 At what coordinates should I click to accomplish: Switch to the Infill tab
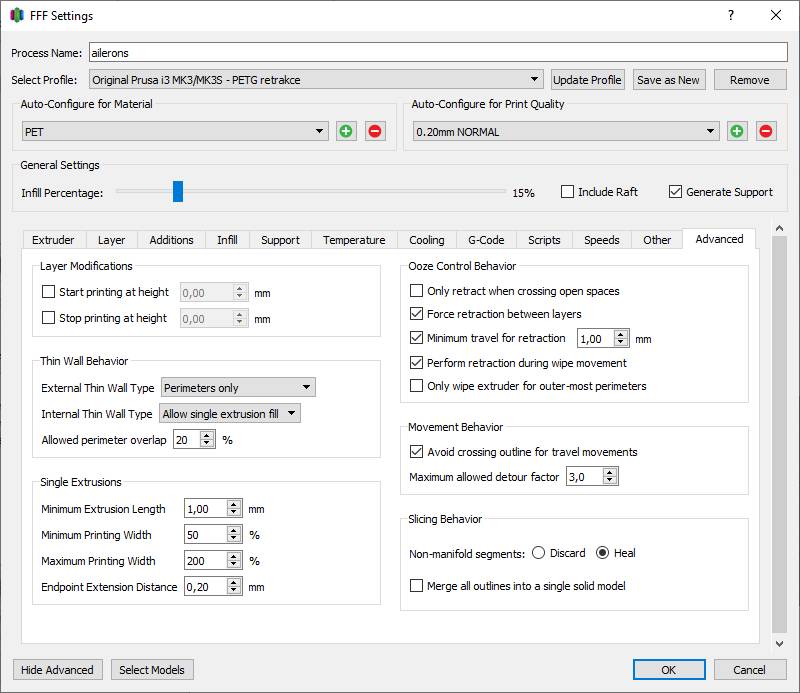click(x=227, y=240)
